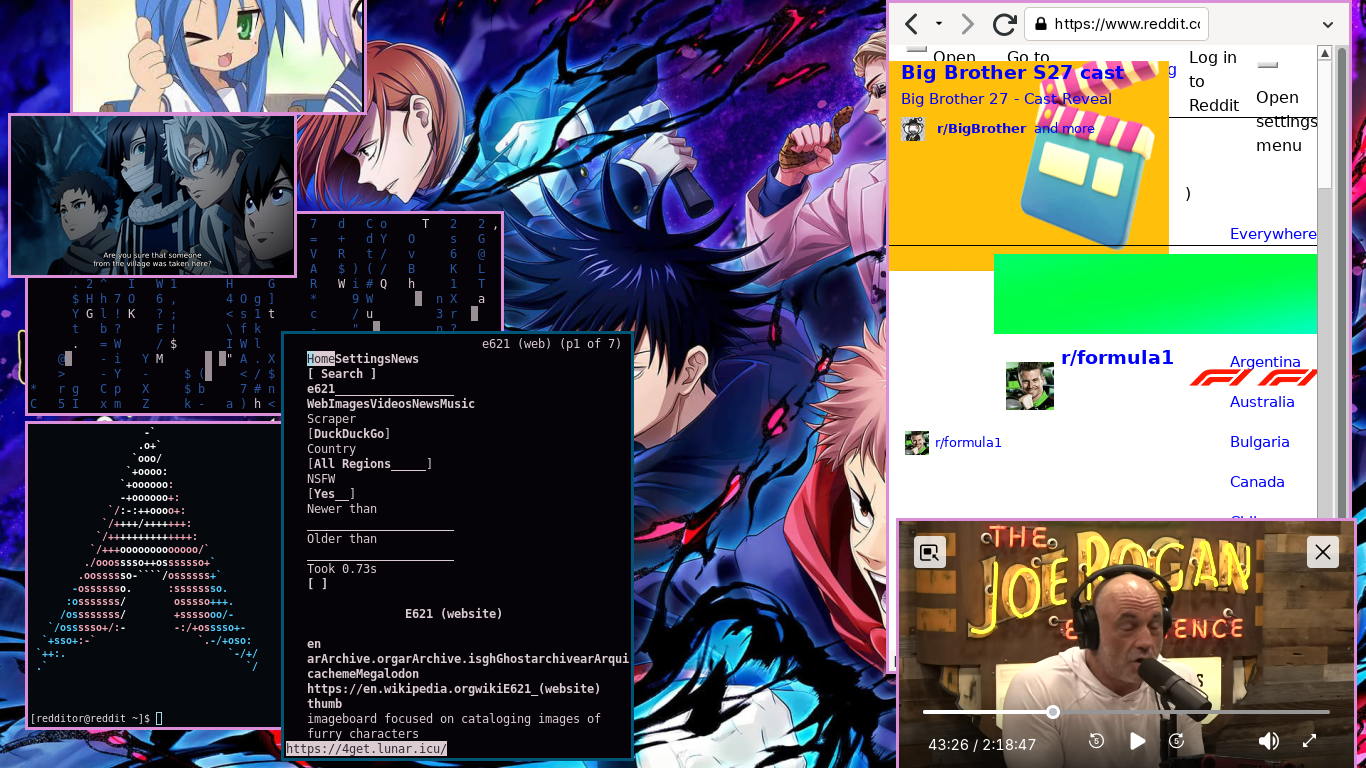Open the top News link beside Settings
Viewport: 1366px width, 768px height.
click(405, 359)
